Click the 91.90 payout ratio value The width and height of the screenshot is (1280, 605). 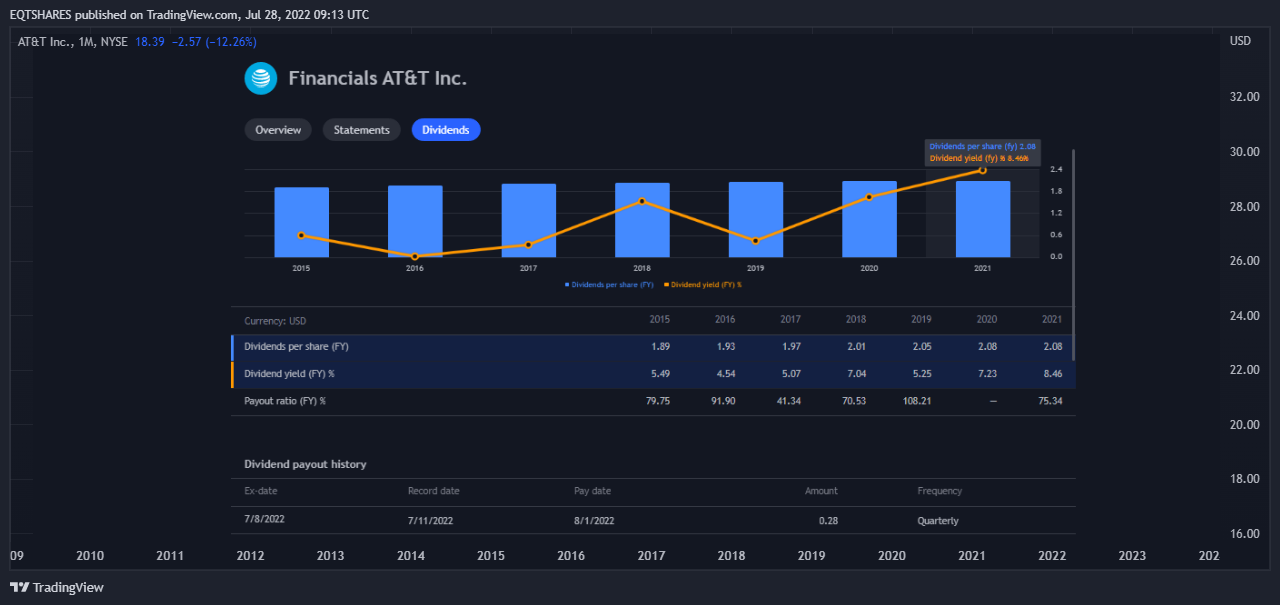click(x=723, y=401)
